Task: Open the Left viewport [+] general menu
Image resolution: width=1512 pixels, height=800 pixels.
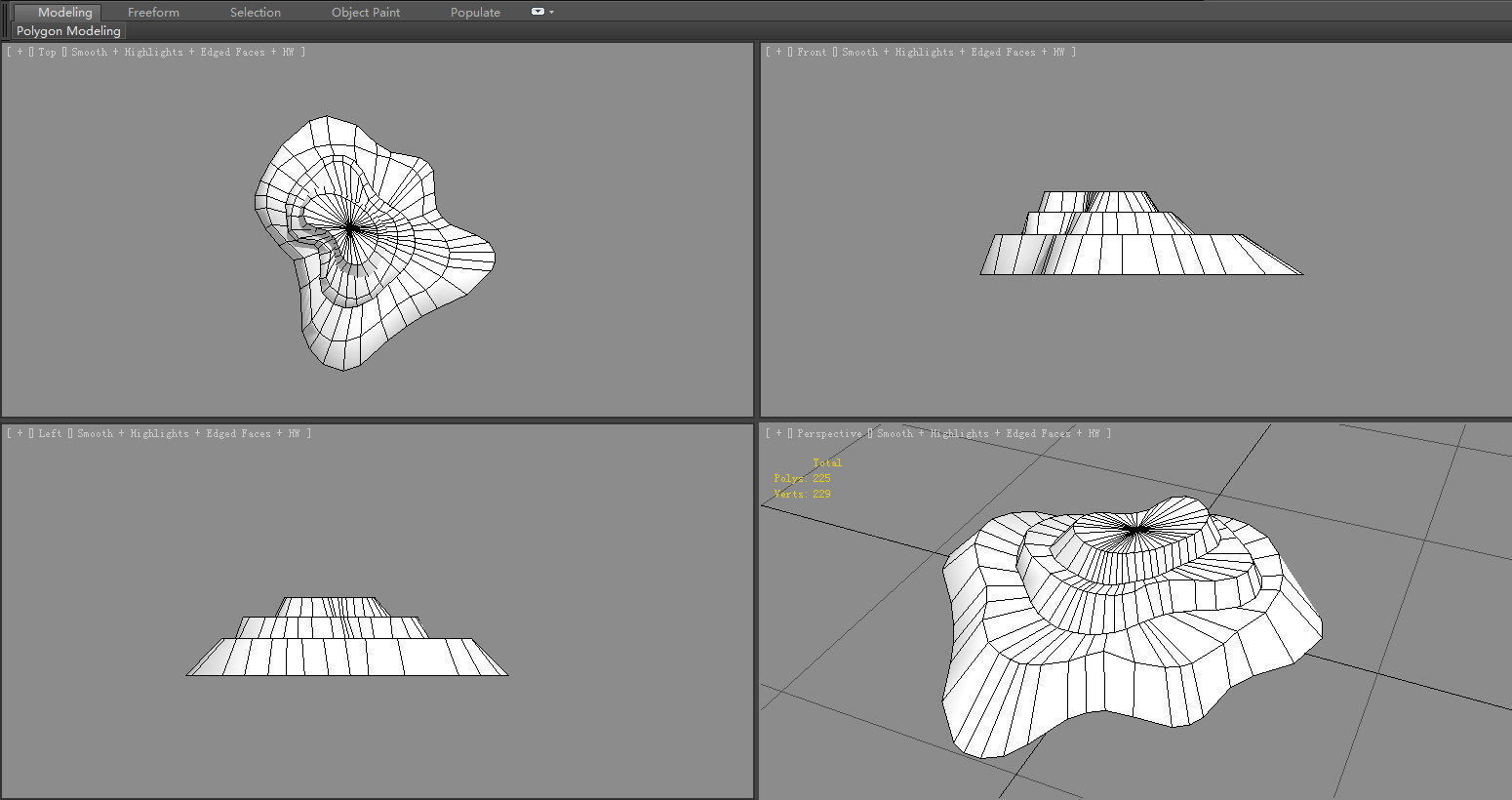Action: click(19, 433)
